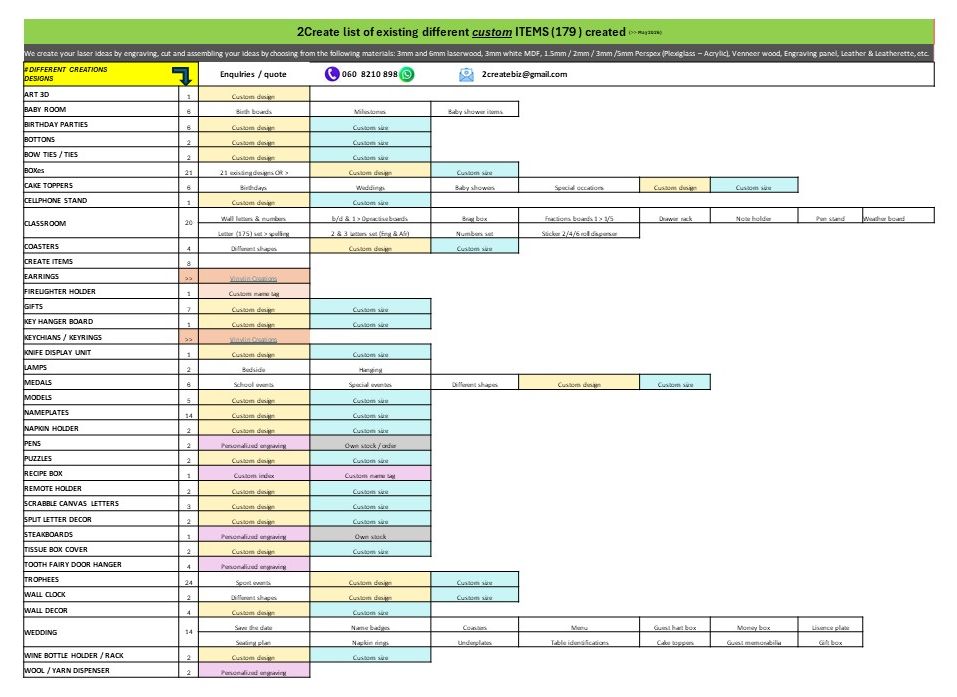Click the 'Gift box' cell in WEDDING row
The width and height of the screenshot is (957, 697).
click(830, 642)
